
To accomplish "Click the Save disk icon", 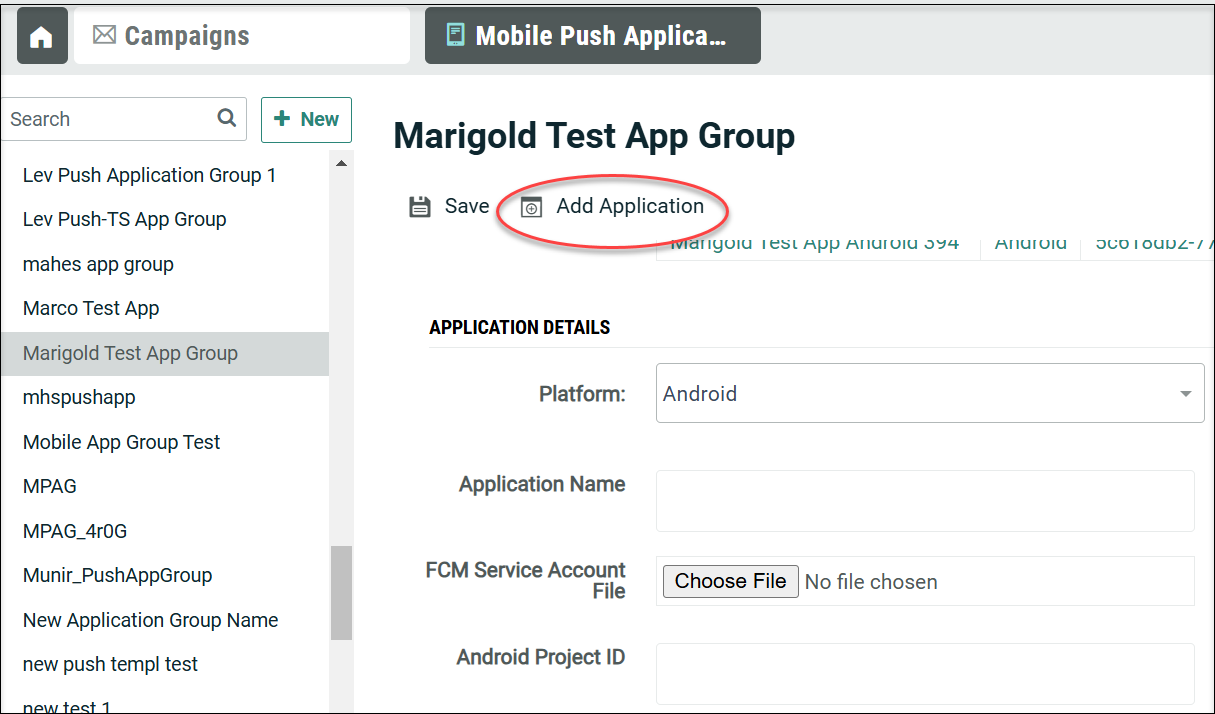I will (x=420, y=207).
